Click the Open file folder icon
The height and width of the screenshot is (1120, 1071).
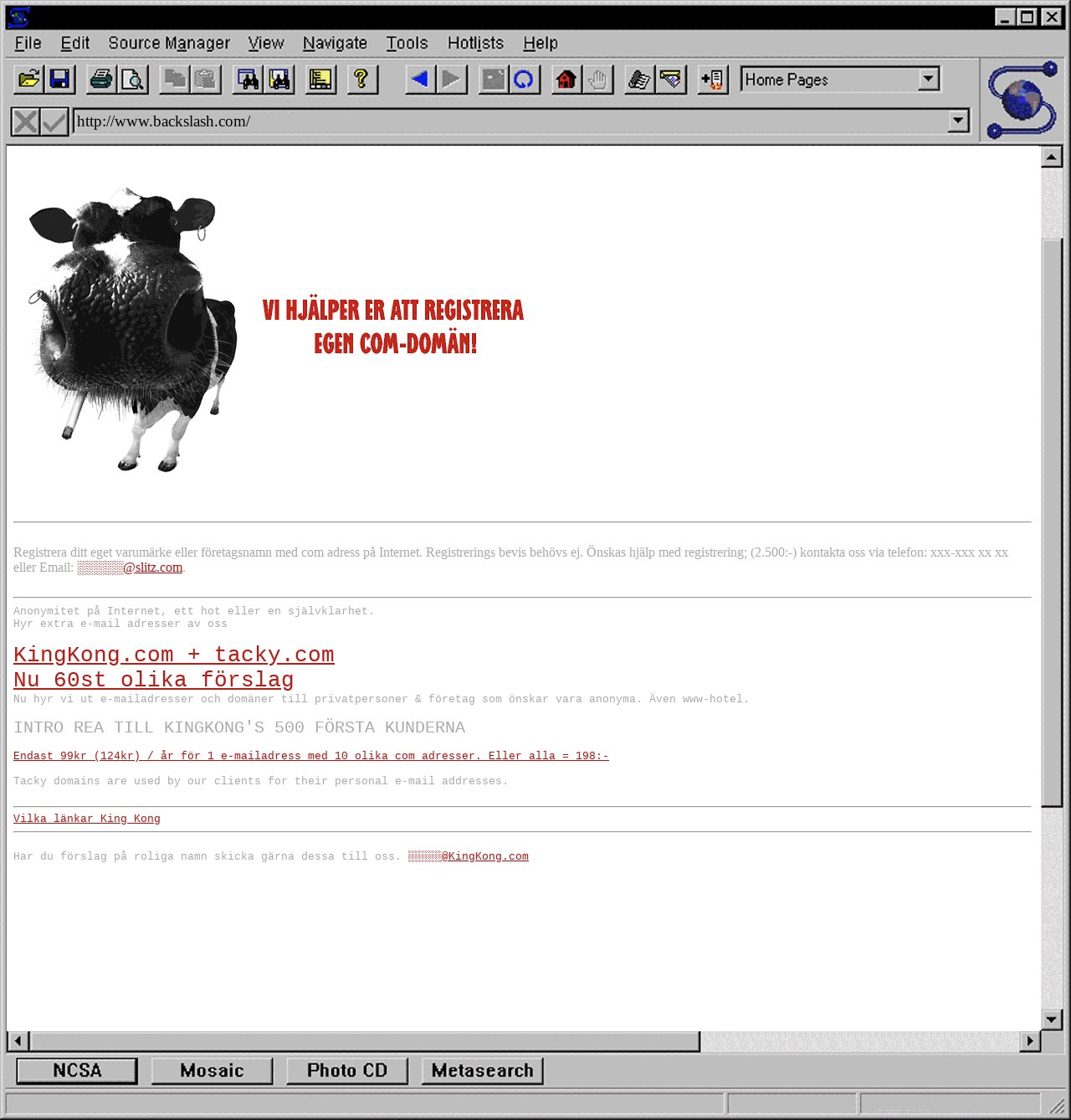(28, 80)
